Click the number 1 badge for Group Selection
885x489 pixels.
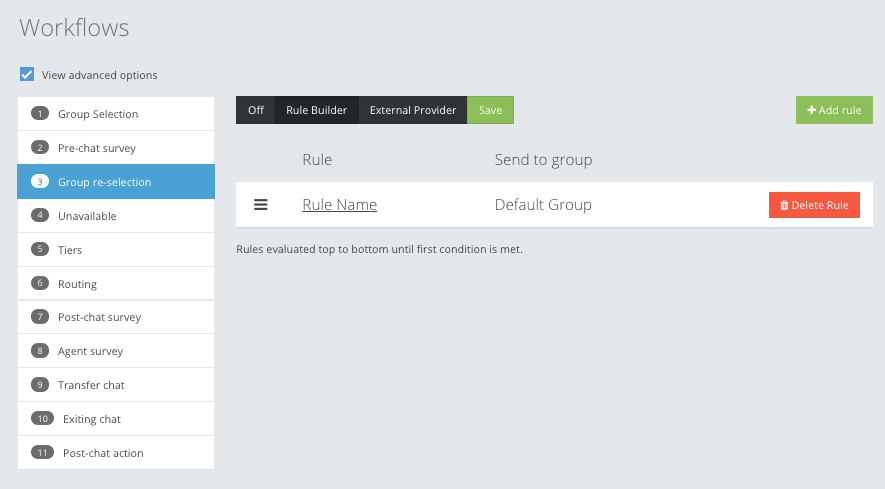tap(40, 114)
